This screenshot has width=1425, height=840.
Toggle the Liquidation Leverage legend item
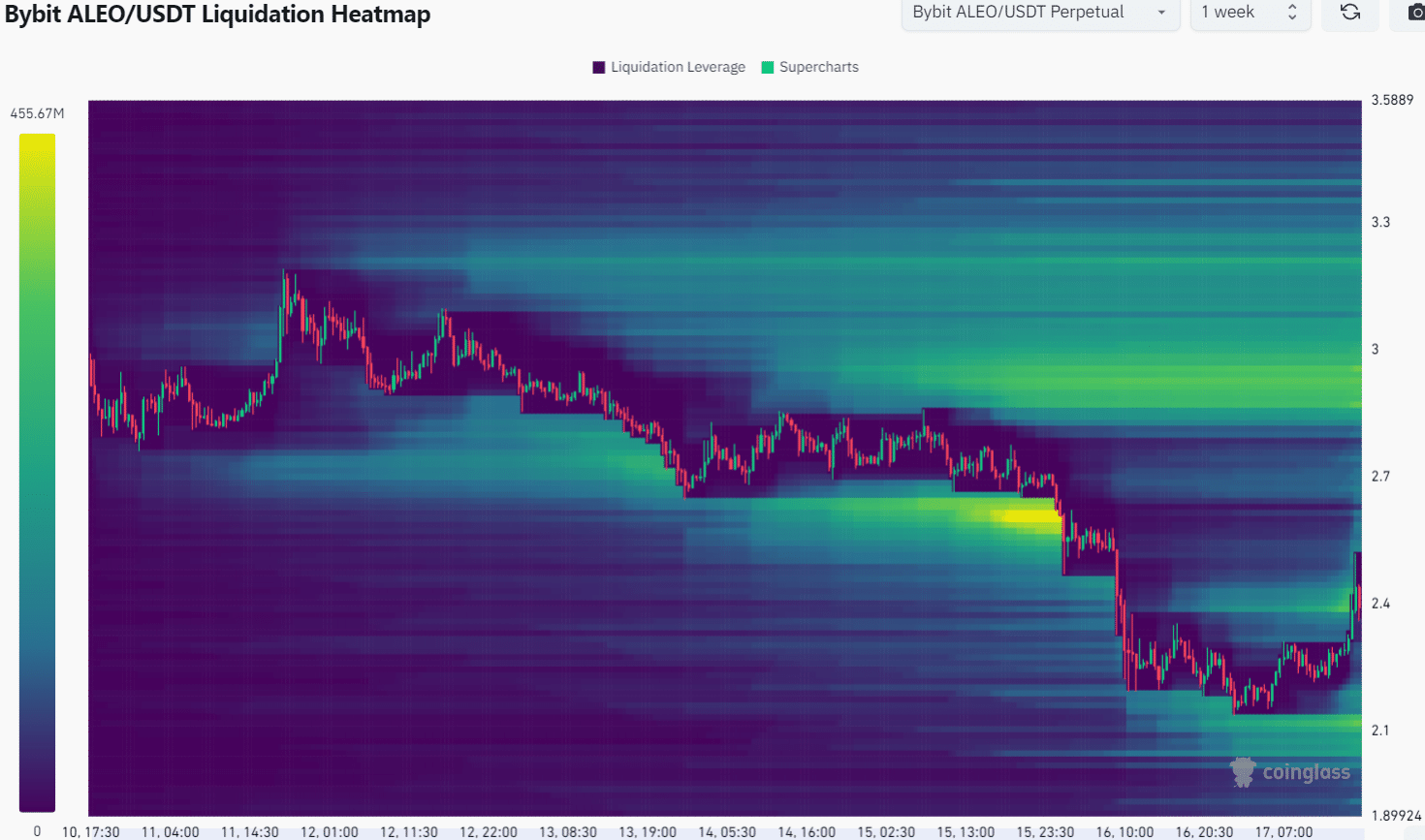(669, 67)
